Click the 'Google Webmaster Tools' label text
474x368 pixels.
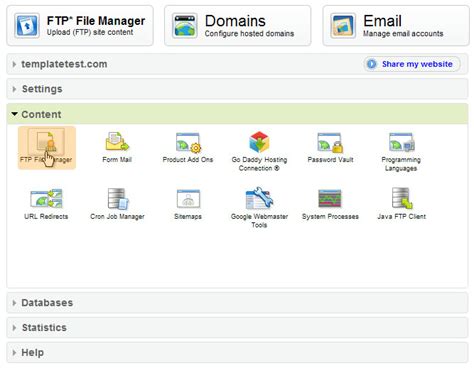tap(259, 221)
